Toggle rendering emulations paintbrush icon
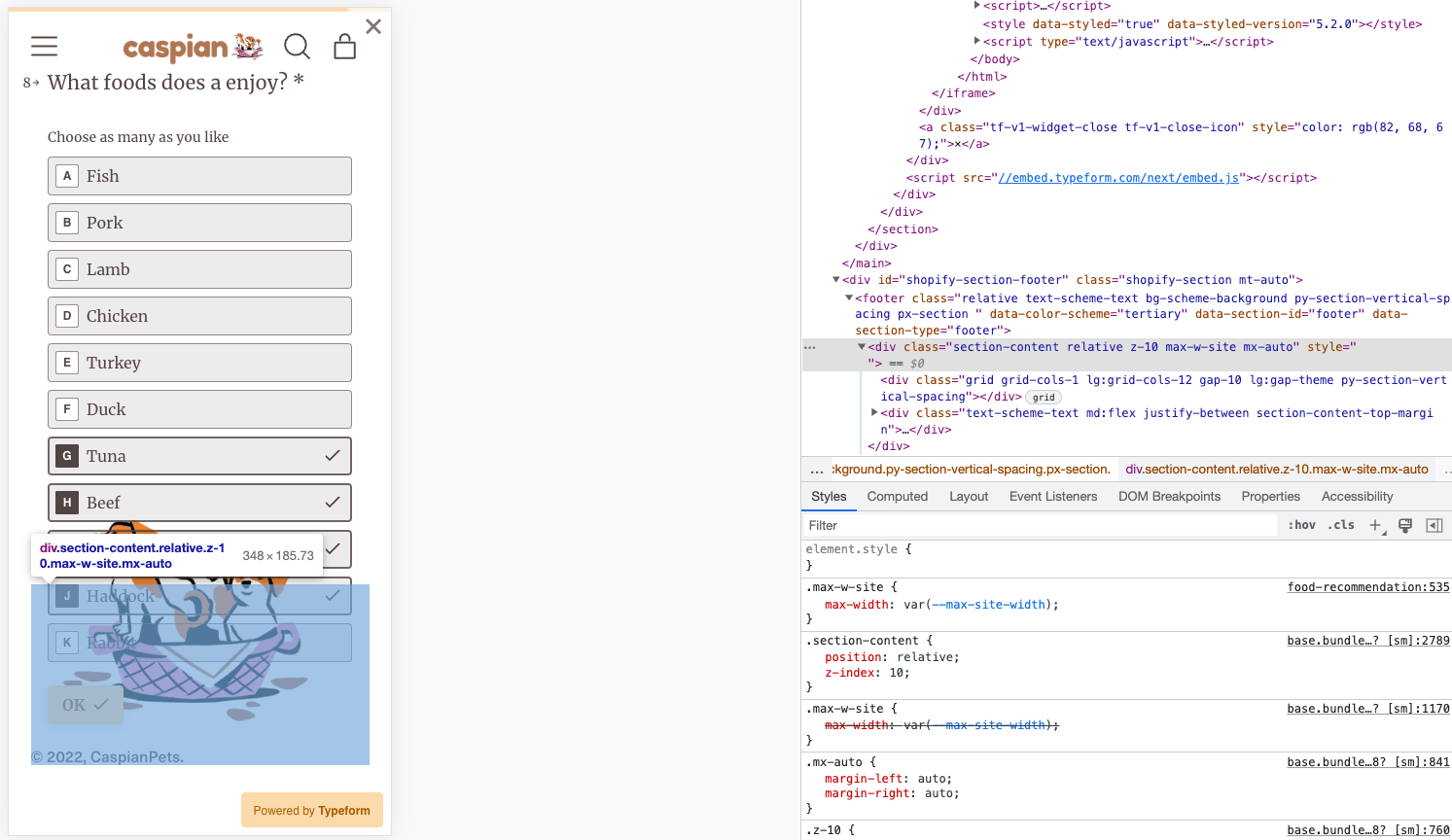This screenshot has width=1452, height=840. pos(1405,525)
